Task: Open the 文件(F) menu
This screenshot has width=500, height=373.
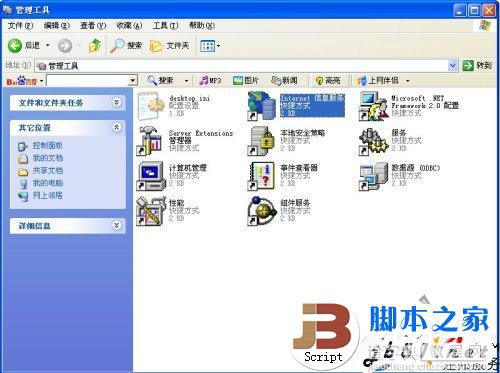Action: tap(20, 25)
